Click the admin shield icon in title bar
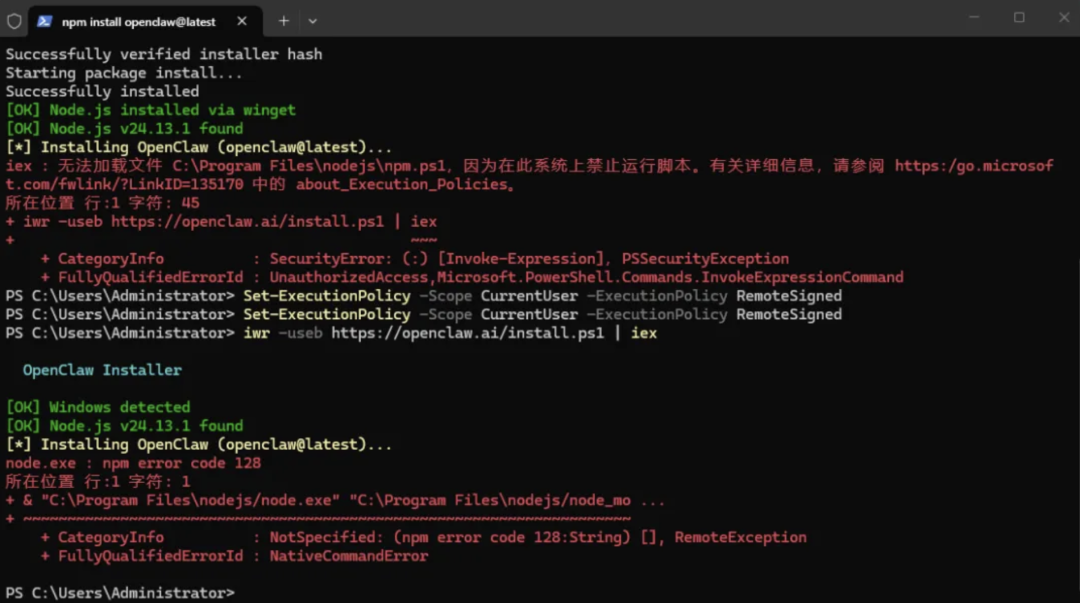The image size is (1080, 603). 14,20
